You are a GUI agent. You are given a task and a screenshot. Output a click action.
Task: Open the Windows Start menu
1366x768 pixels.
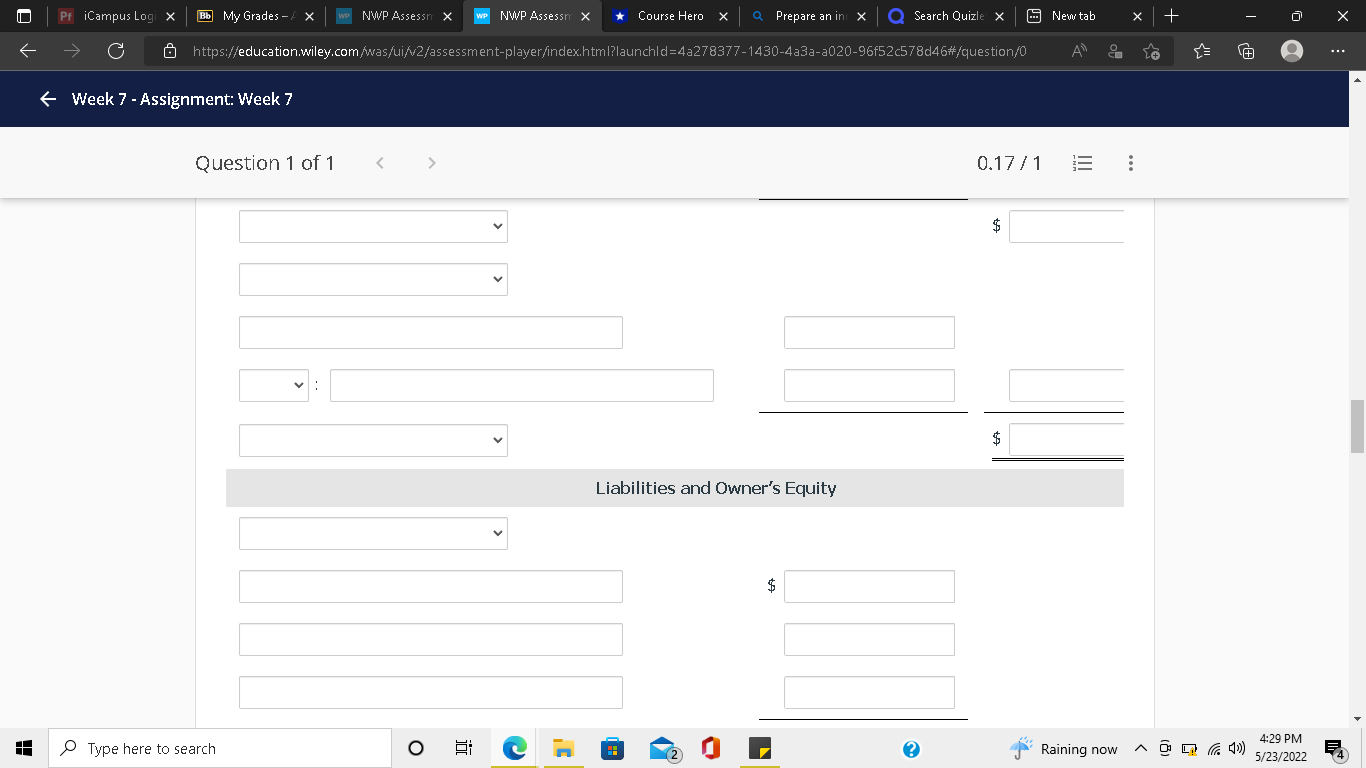(24, 748)
